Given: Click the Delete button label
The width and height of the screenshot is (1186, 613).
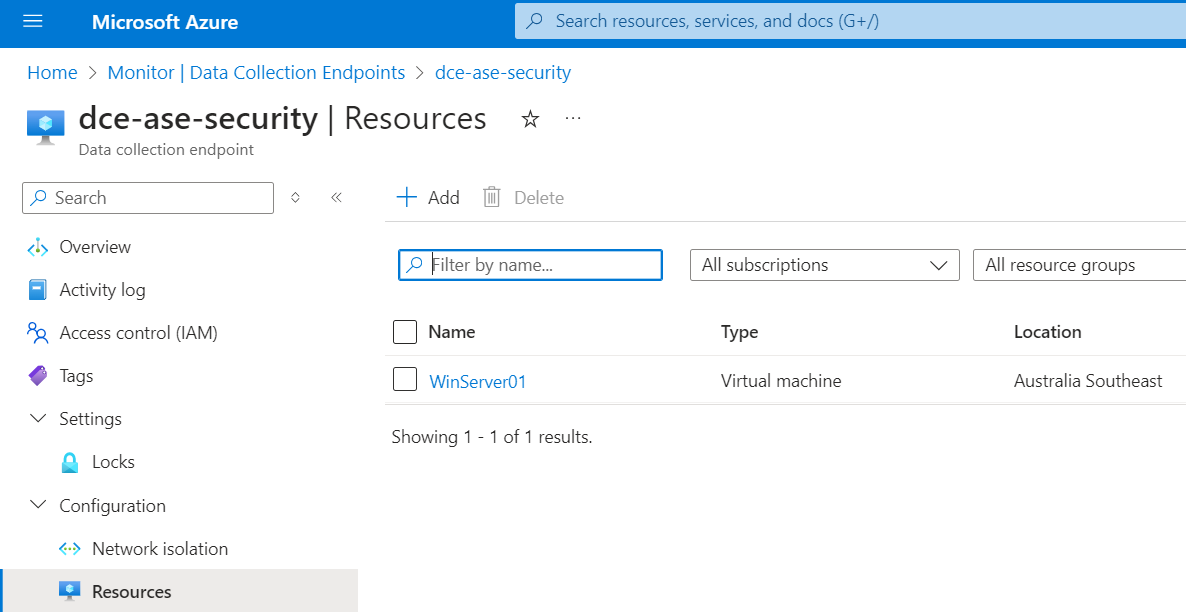Looking at the screenshot, I should pyautogui.click(x=539, y=198).
